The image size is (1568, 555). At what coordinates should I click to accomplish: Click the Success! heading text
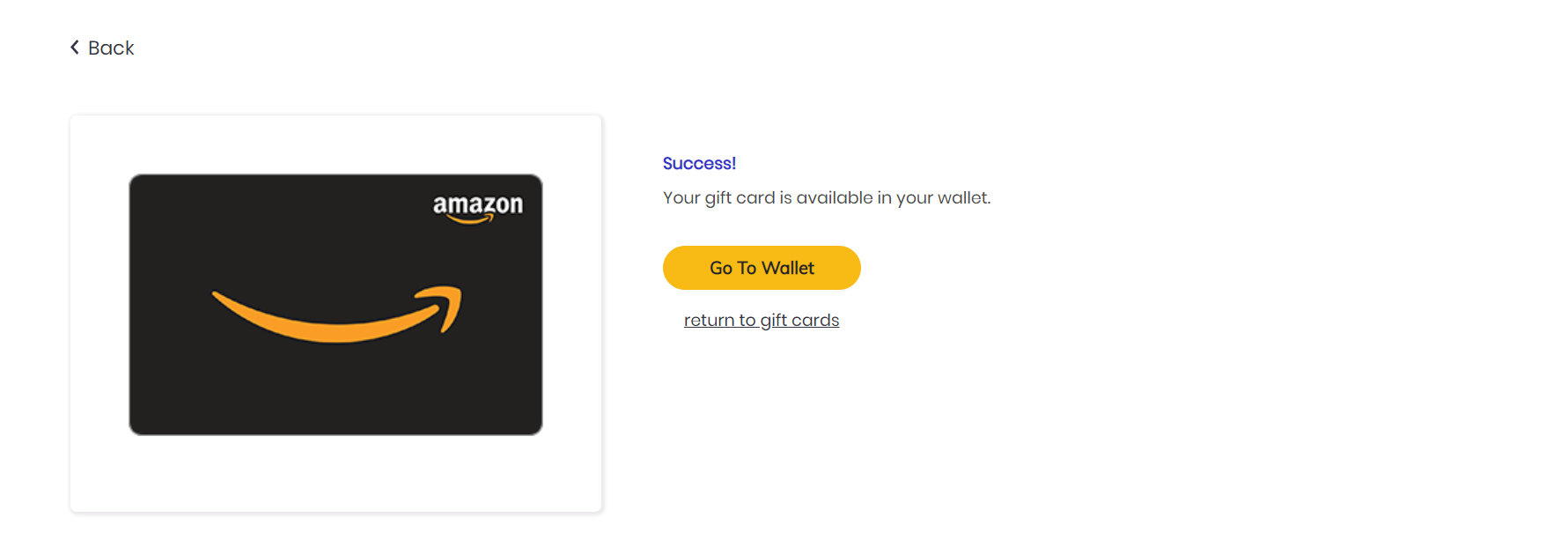(699, 164)
